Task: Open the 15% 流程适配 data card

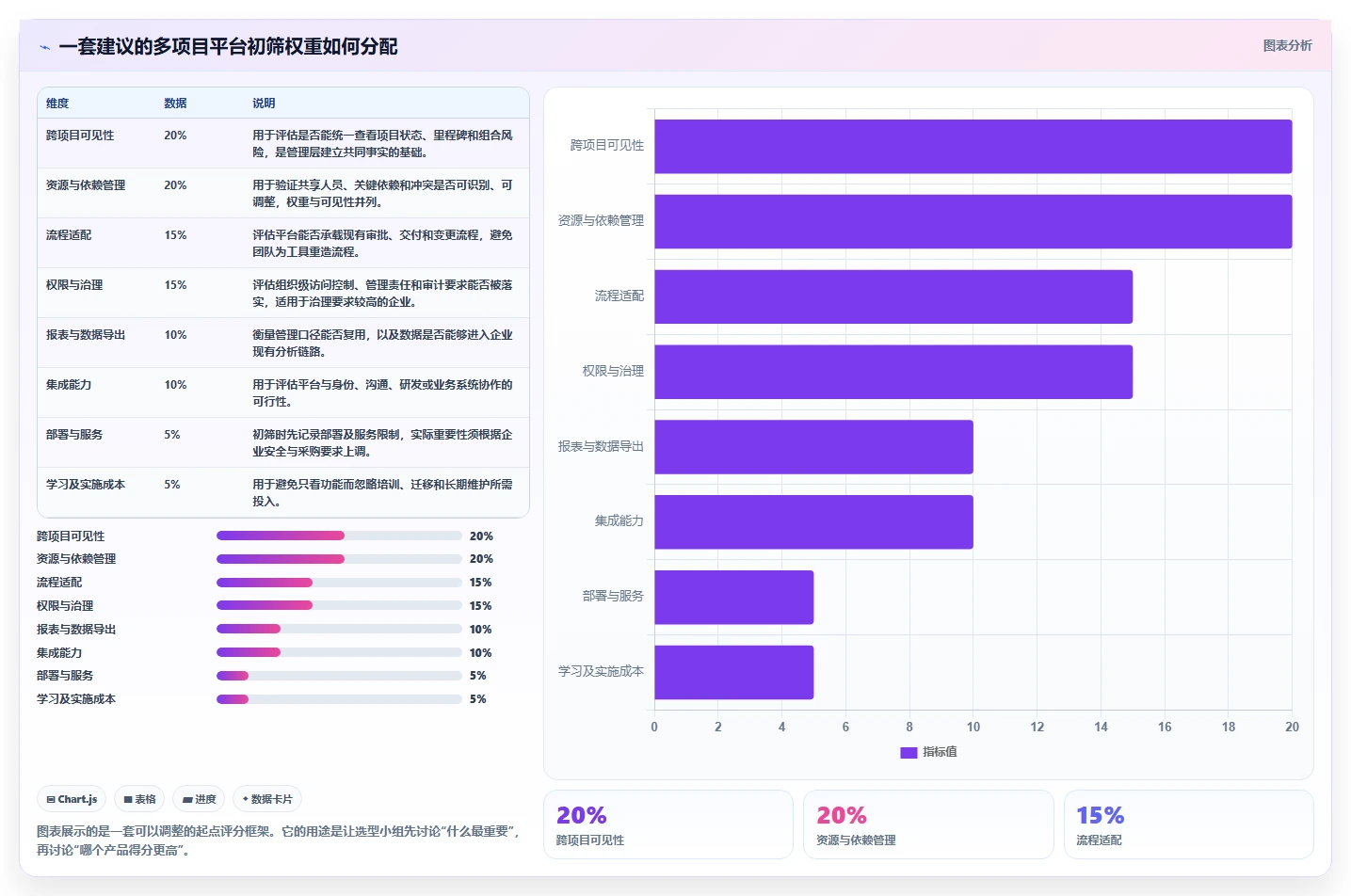Action: coord(1189,824)
